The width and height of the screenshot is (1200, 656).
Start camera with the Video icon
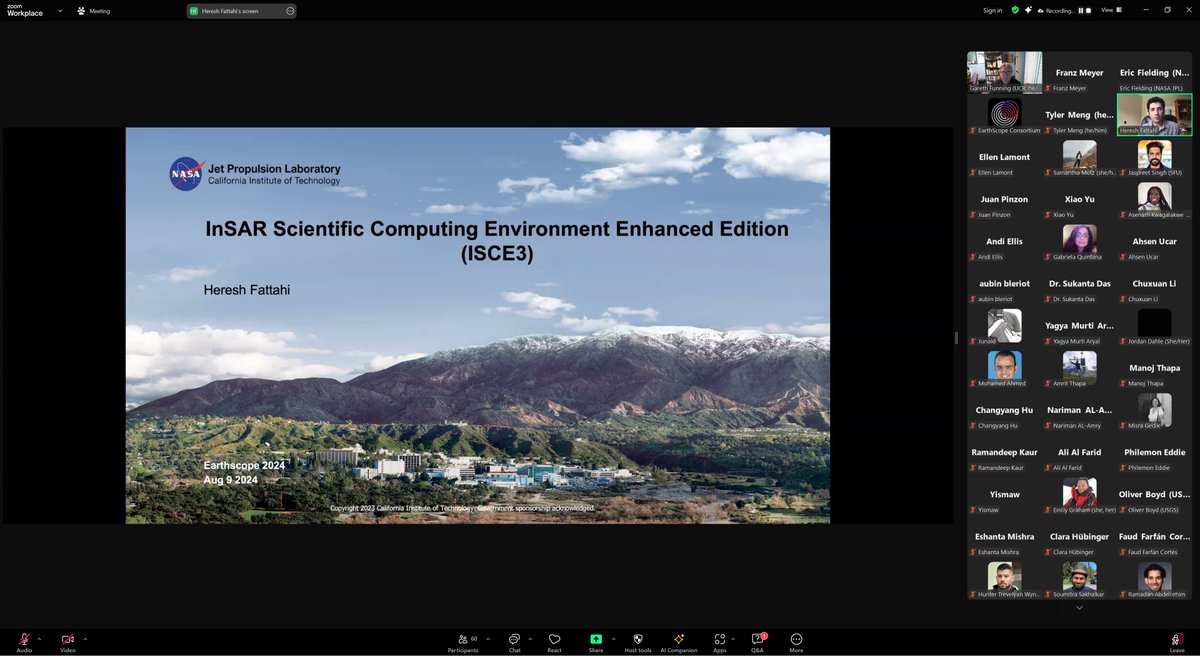coord(68,639)
